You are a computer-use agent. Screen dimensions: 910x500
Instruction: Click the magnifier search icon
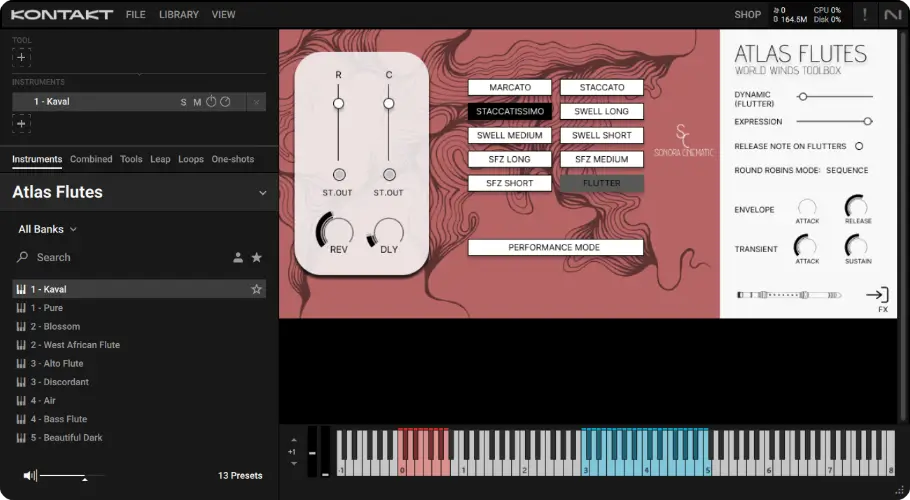coord(23,257)
